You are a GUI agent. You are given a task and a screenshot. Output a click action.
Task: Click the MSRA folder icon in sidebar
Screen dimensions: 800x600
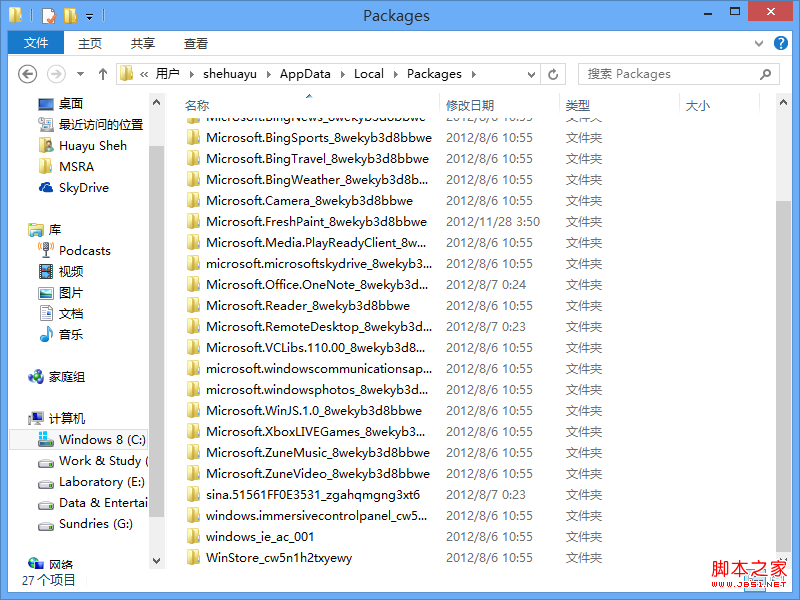[45, 166]
